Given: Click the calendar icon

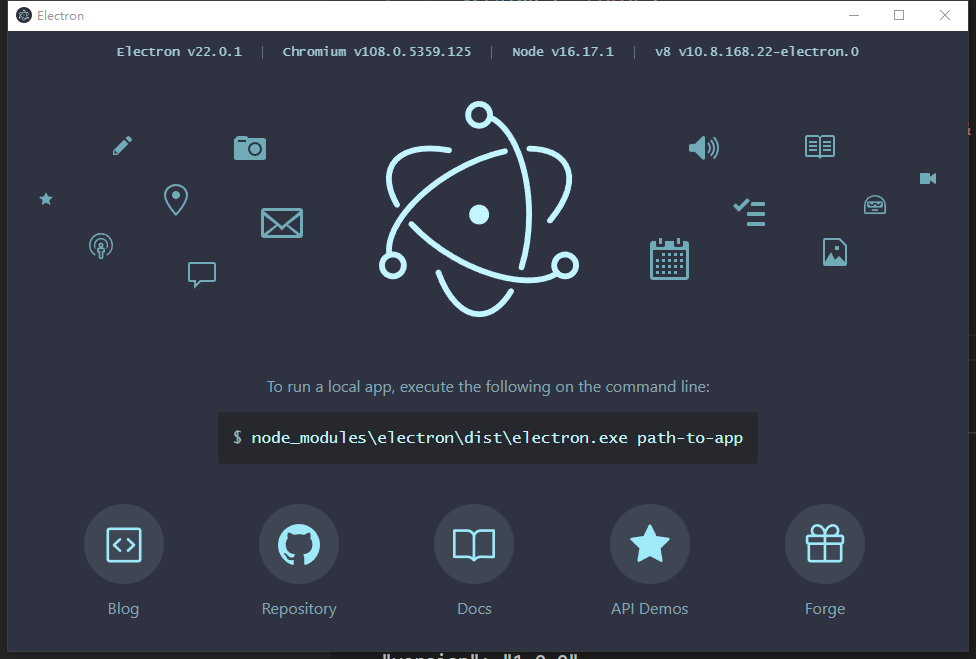Looking at the screenshot, I should [x=669, y=259].
